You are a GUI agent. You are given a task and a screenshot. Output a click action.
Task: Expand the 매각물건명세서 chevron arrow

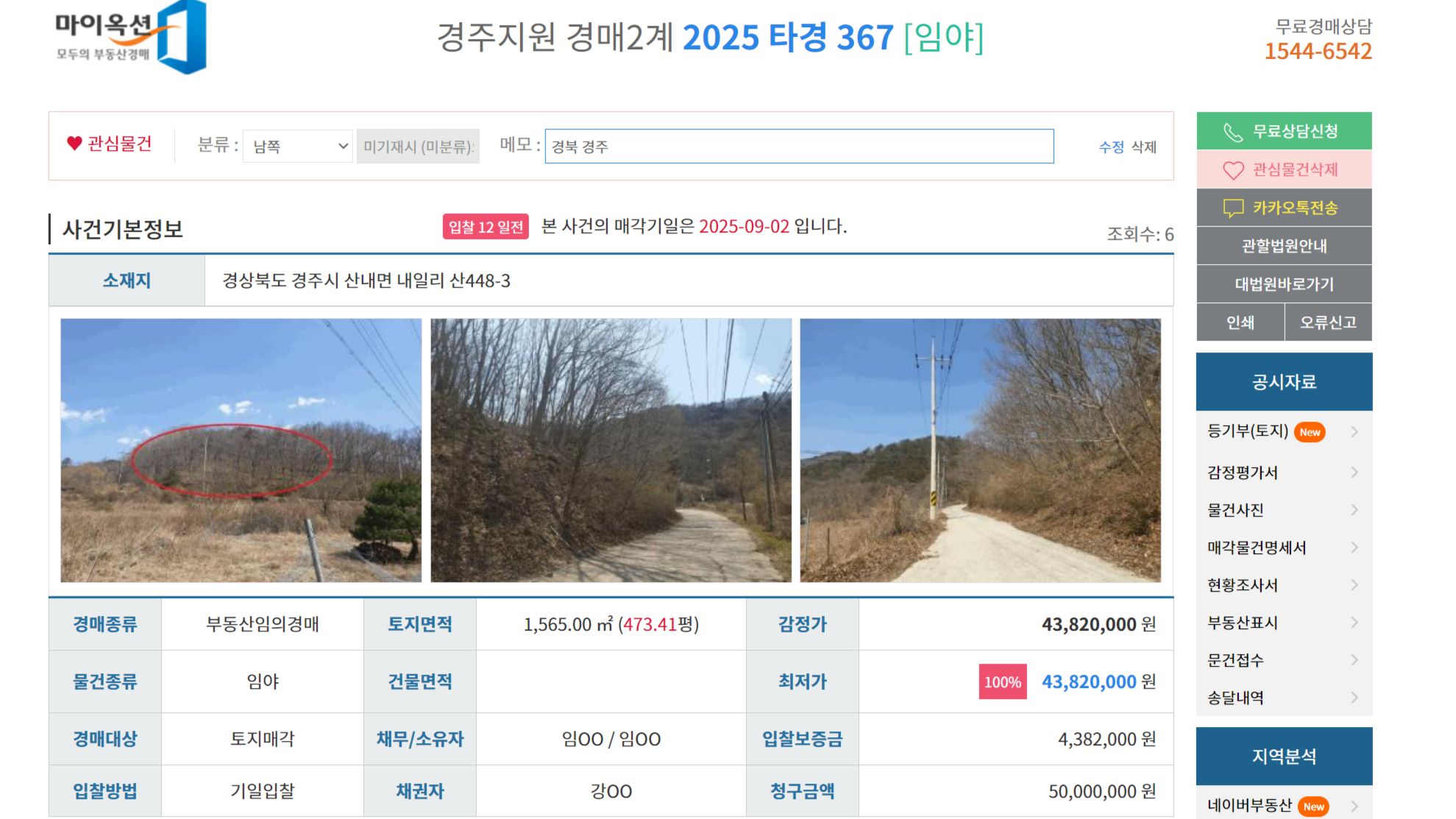point(1354,547)
